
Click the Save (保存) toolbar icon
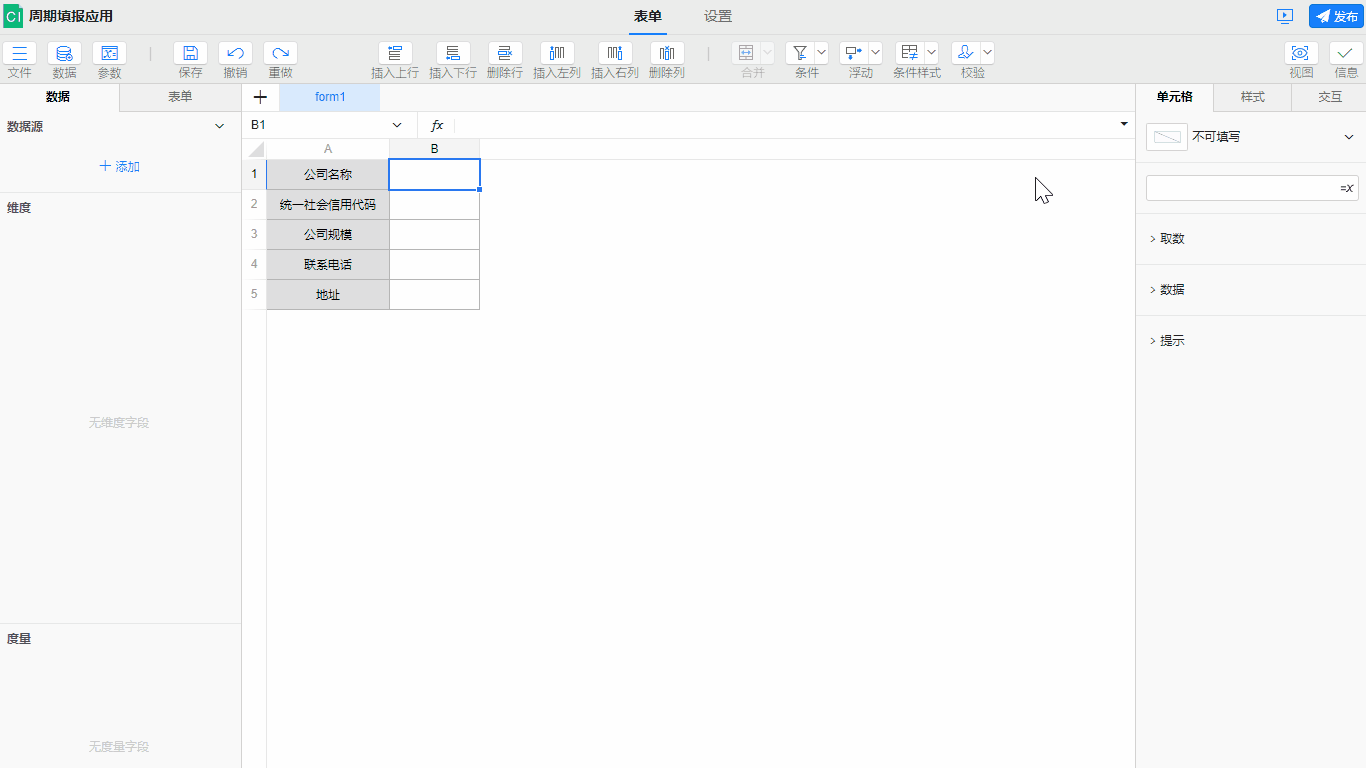190,54
